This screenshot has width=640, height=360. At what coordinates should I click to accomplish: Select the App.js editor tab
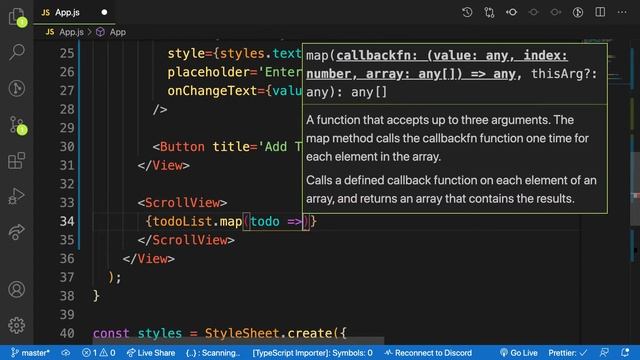74,12
